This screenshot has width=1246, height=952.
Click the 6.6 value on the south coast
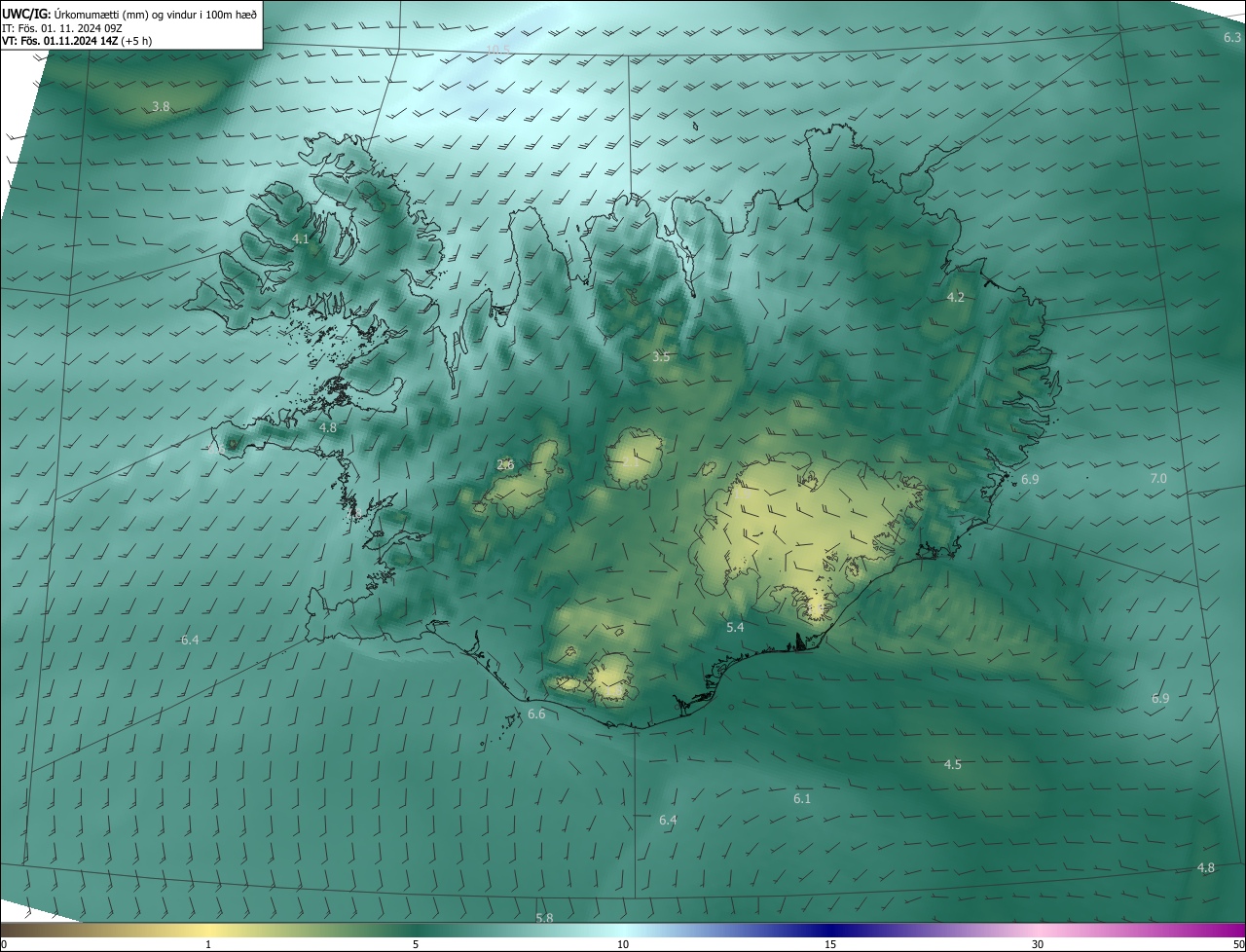(x=536, y=714)
